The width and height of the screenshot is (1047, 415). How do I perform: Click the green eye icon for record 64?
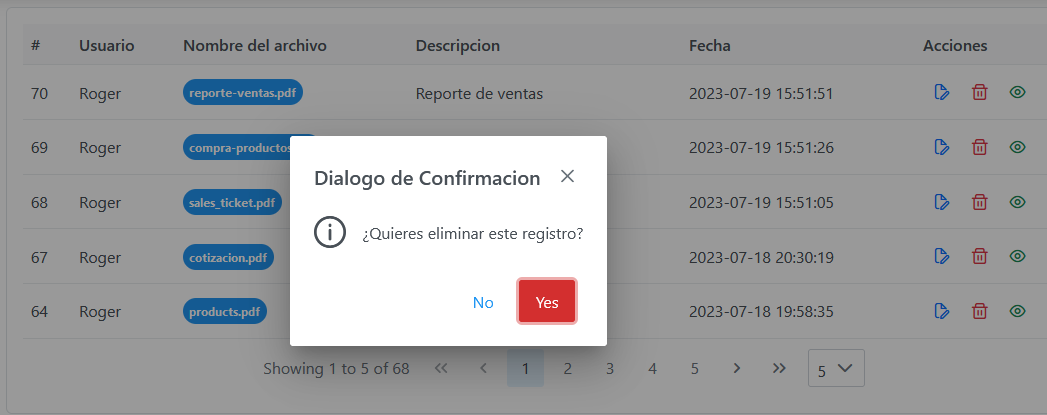(1017, 311)
